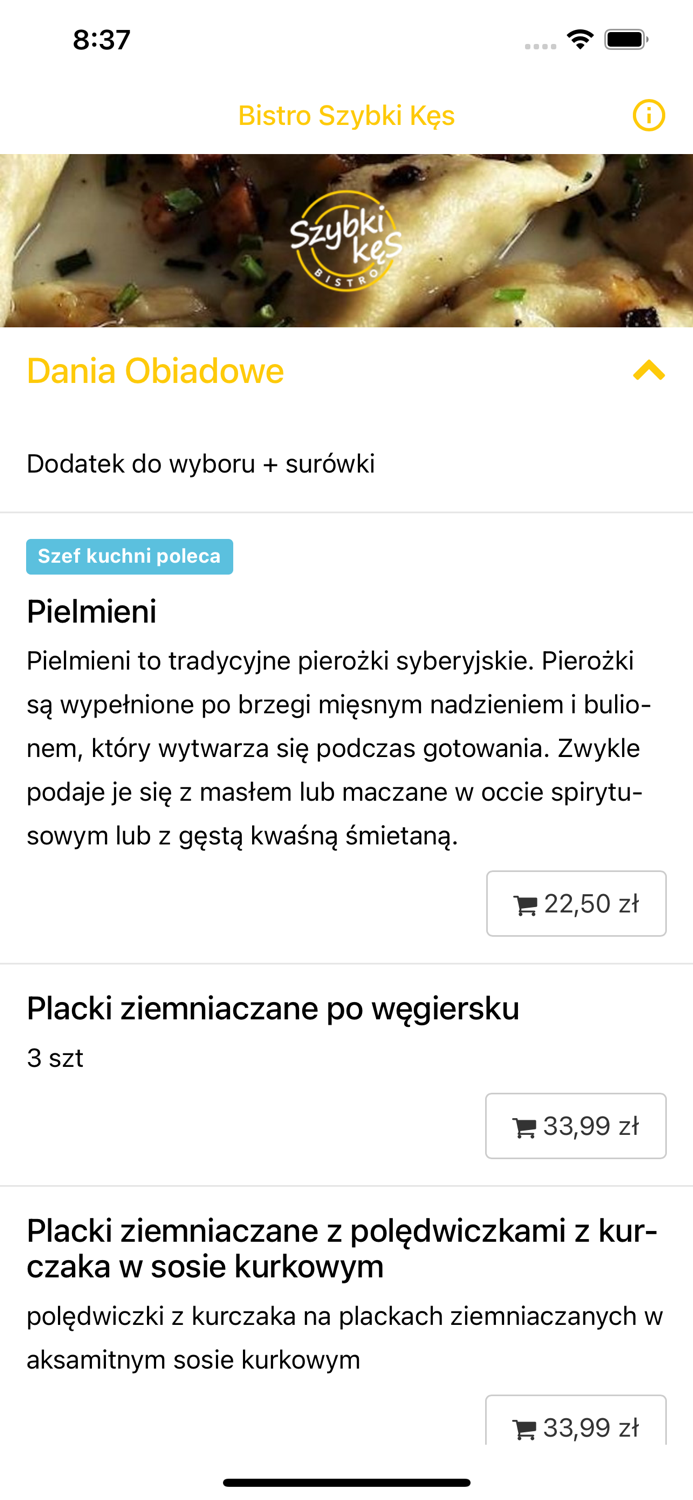Select the Pielmieni dish title
Screen dimensions: 693x1500
91,612
